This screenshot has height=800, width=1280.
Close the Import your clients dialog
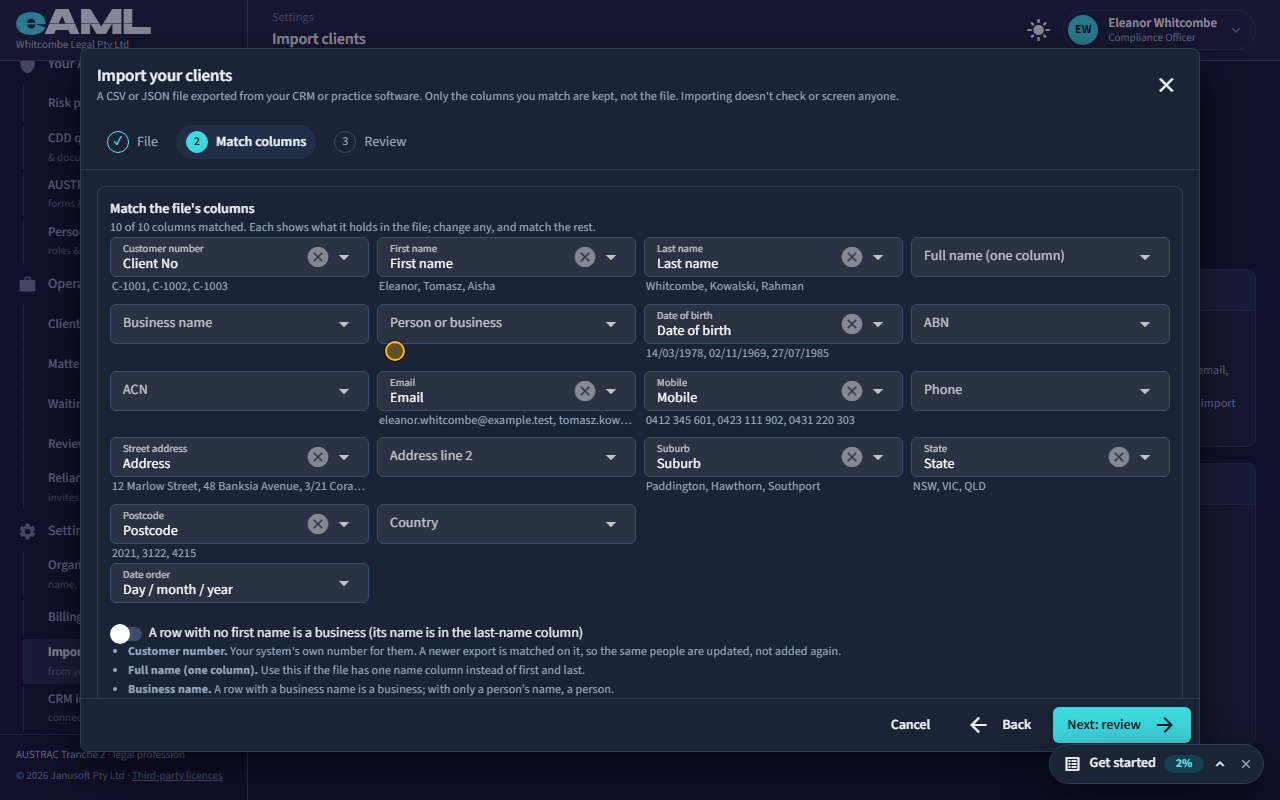click(x=1166, y=85)
